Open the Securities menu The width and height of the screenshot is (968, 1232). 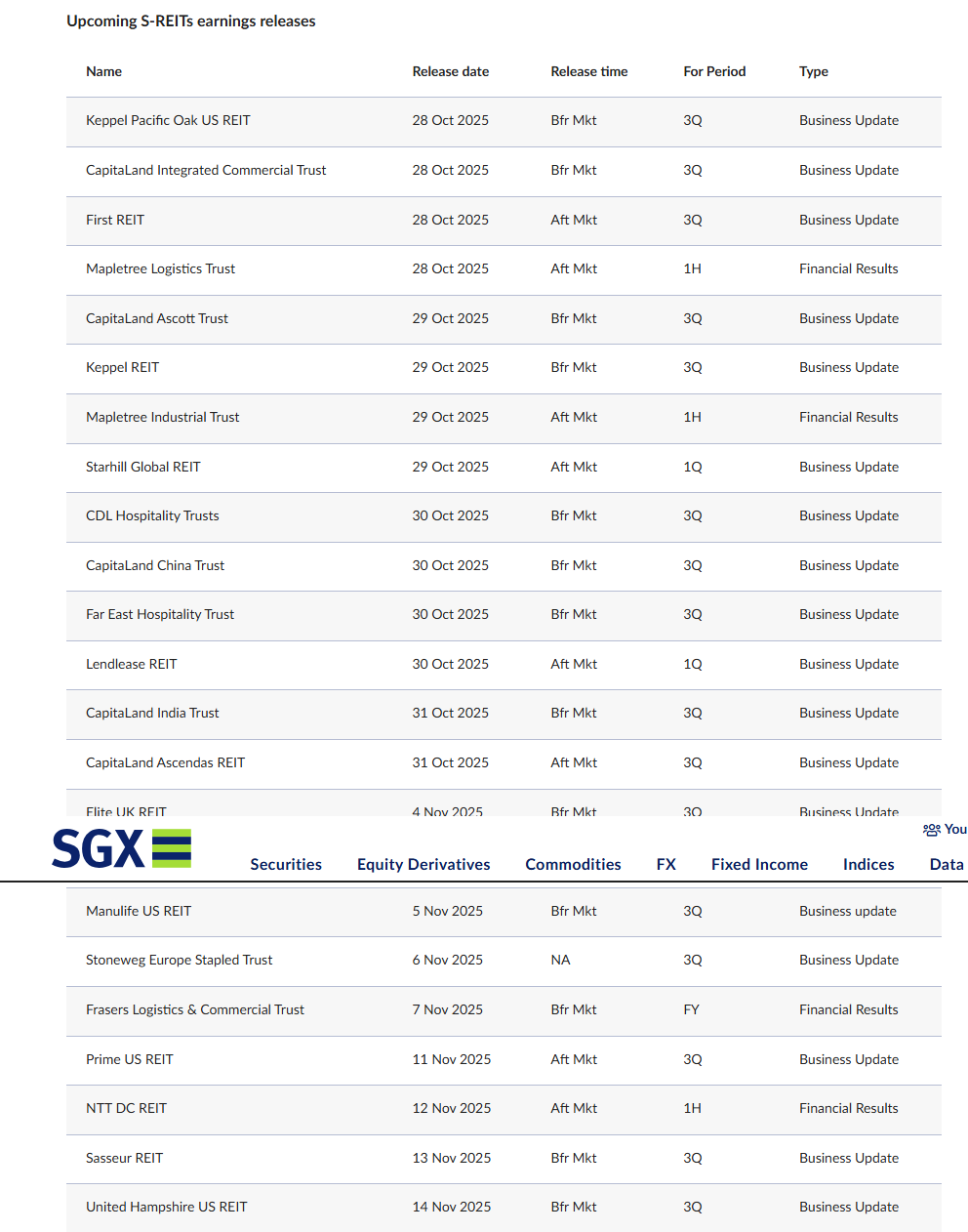tap(286, 864)
